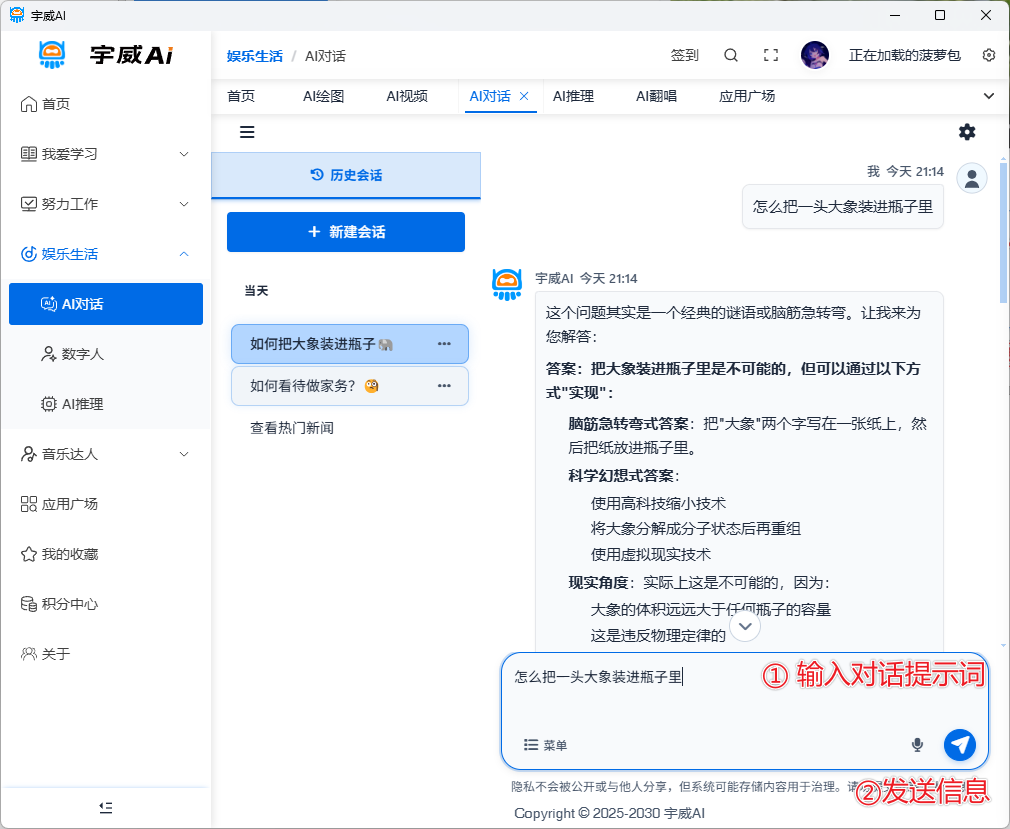Activate microphone voice input icon
Viewport: 1010px width, 829px height.
pyautogui.click(x=917, y=745)
